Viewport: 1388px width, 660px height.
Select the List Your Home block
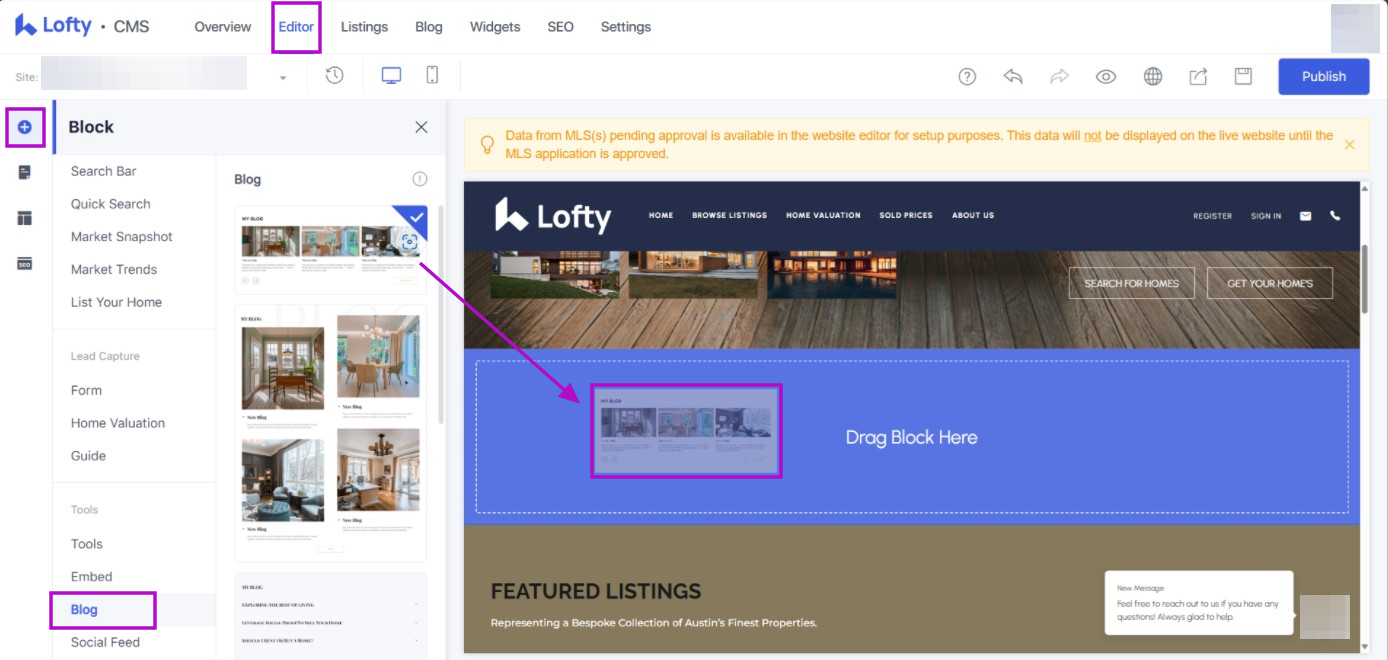click(x=116, y=302)
